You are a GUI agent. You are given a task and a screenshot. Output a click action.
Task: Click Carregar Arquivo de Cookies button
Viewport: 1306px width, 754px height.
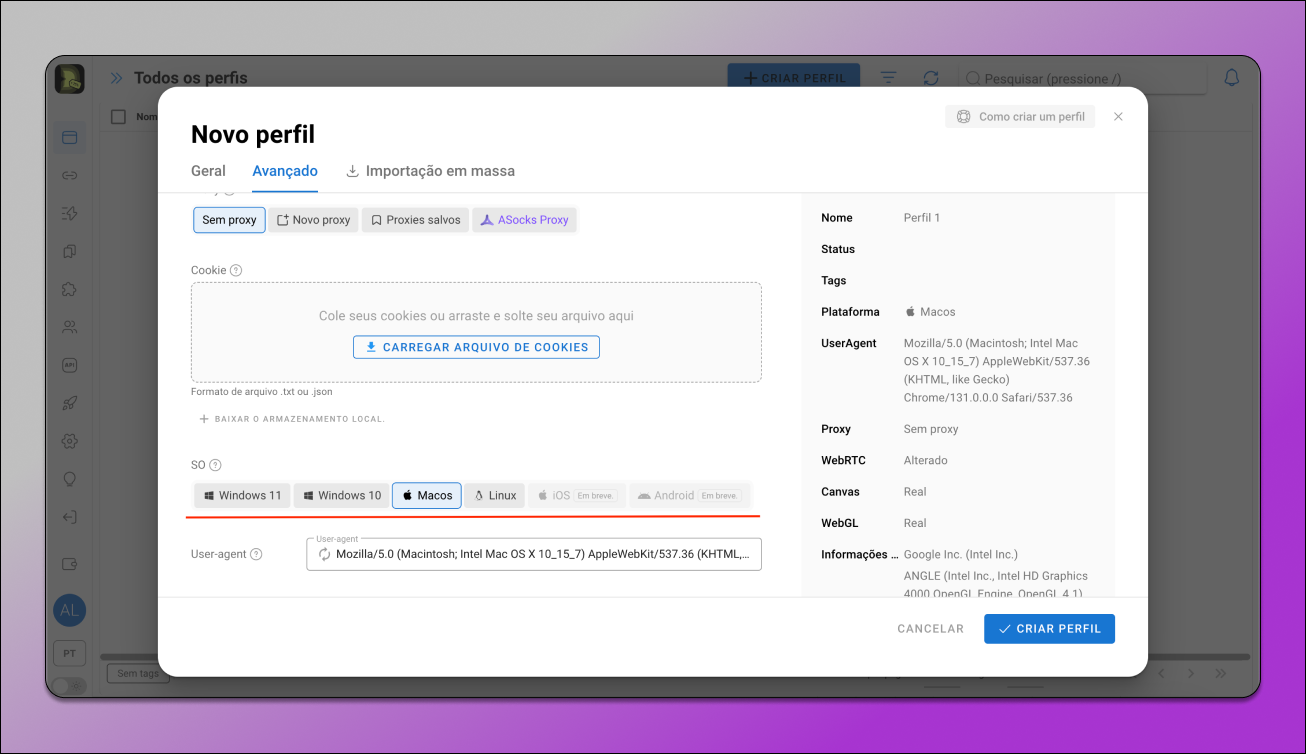(x=476, y=347)
